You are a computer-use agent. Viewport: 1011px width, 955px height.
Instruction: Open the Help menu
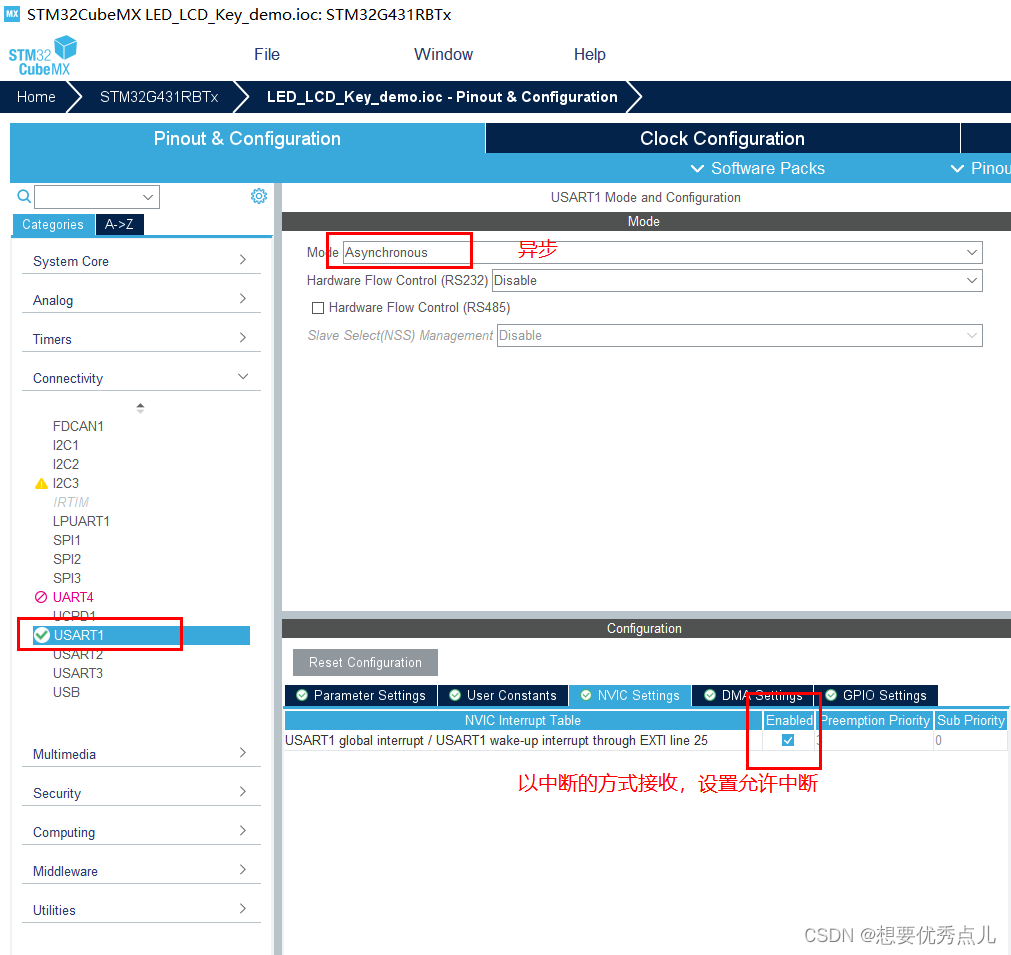coord(589,54)
